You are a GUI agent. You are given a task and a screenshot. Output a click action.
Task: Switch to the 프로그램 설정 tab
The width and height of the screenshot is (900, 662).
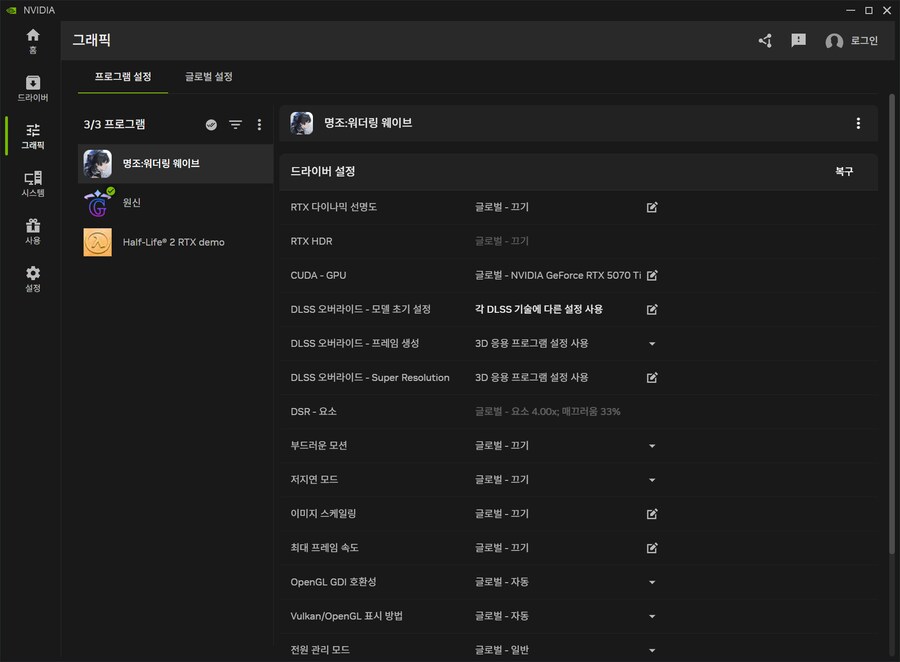(123, 77)
